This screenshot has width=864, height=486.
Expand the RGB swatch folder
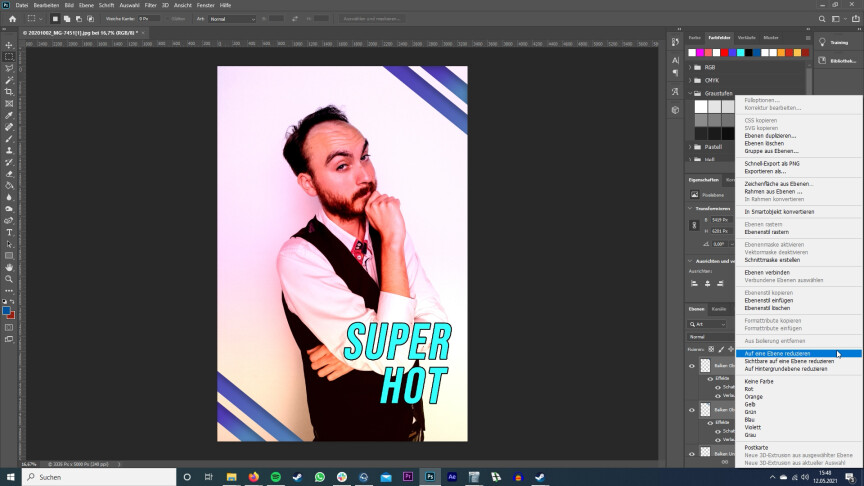690,67
